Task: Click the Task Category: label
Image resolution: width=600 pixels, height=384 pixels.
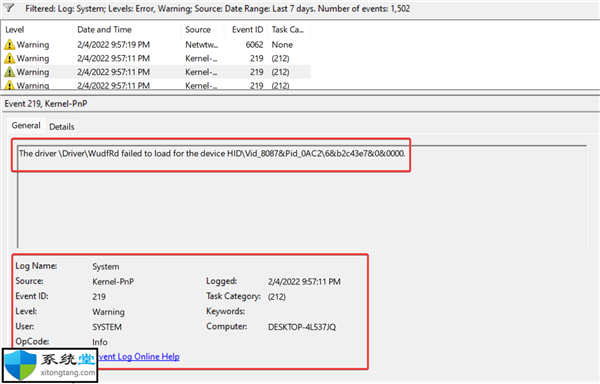Action: point(233,296)
